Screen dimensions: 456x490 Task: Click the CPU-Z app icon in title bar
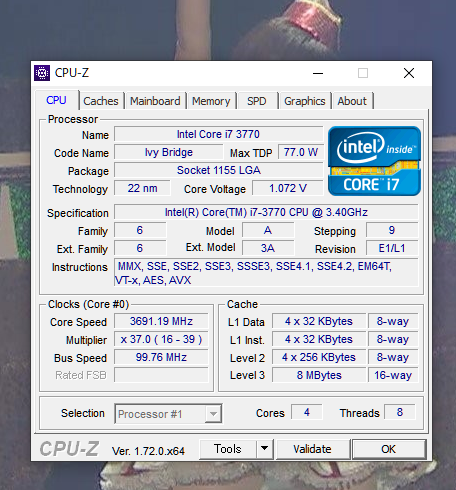[x=42, y=73]
